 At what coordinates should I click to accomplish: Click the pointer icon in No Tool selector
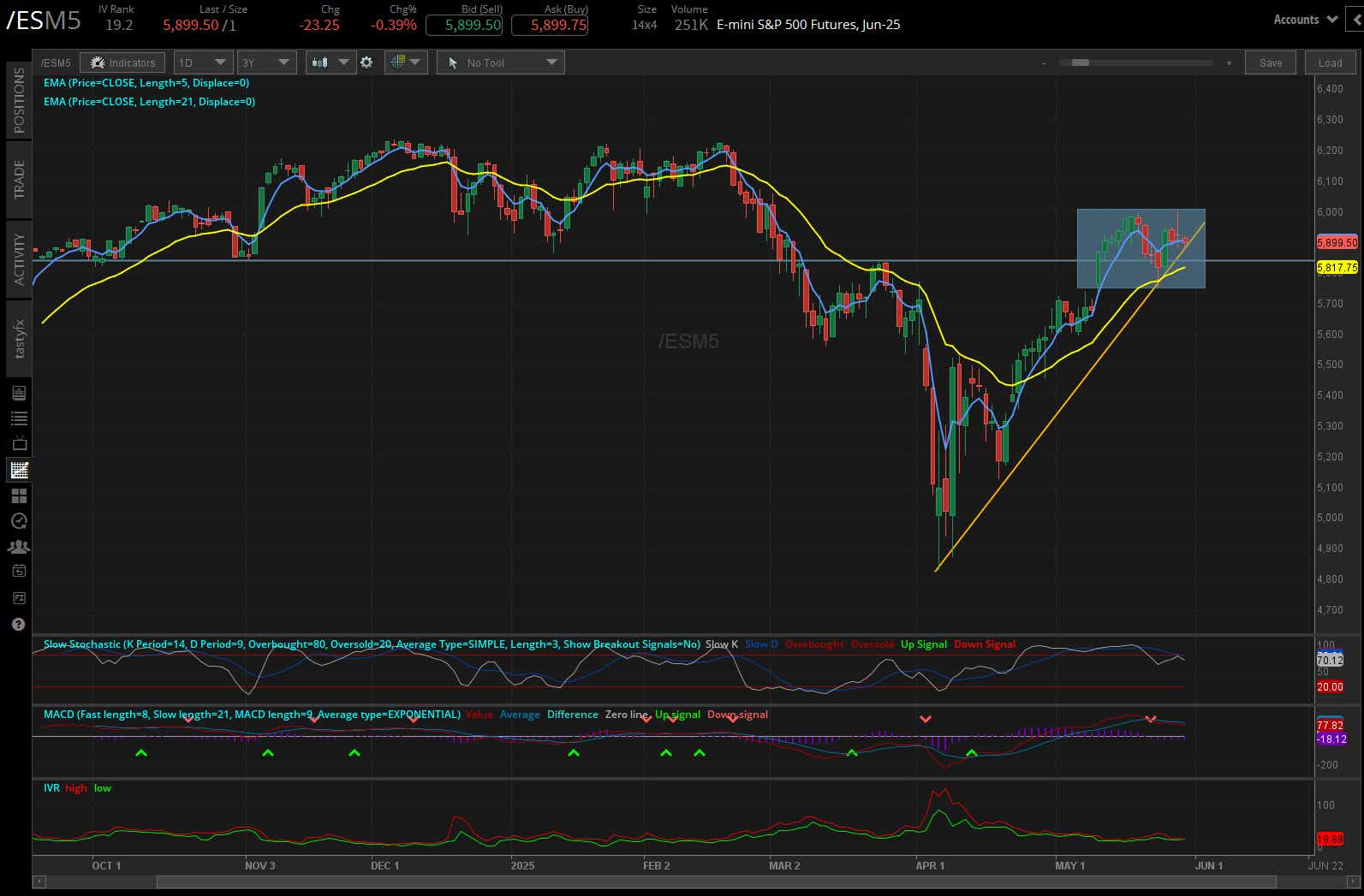tap(453, 62)
